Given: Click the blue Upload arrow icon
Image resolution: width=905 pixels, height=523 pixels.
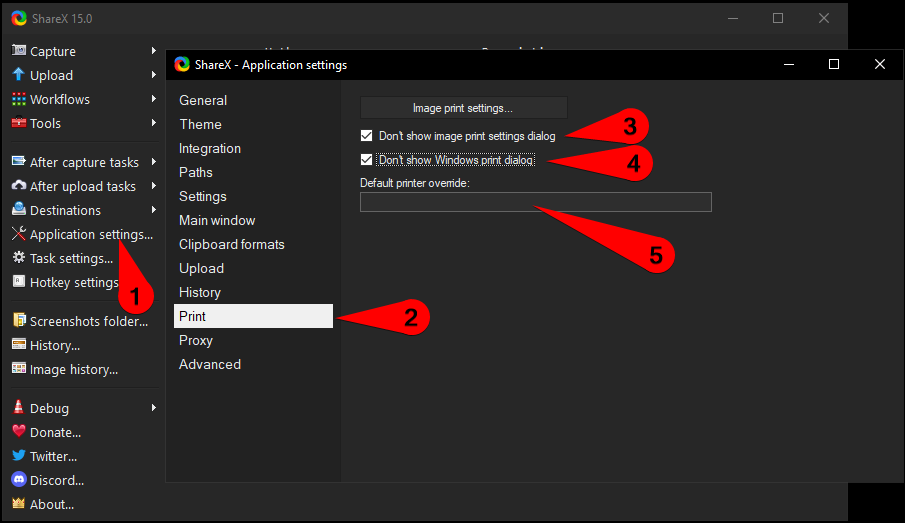Looking at the screenshot, I should click(x=18, y=74).
